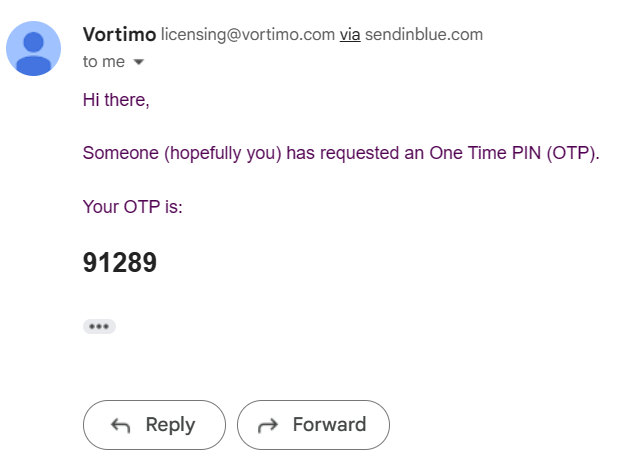Click the phrase '(hopefully you)'
This screenshot has height=472, width=630.
click(x=223, y=153)
